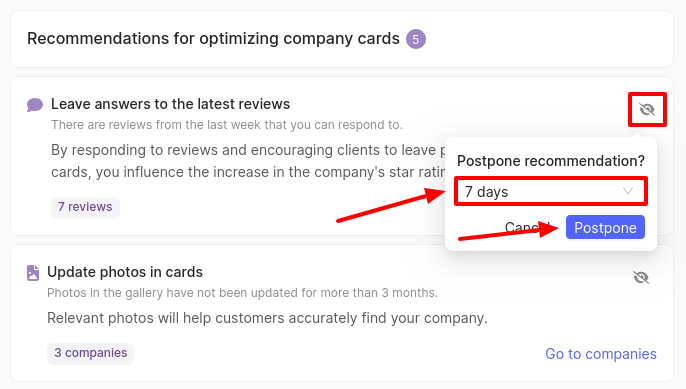The height and width of the screenshot is (389, 686).
Task: Click the dropdown chevron next to 7 days
Action: (x=628, y=191)
